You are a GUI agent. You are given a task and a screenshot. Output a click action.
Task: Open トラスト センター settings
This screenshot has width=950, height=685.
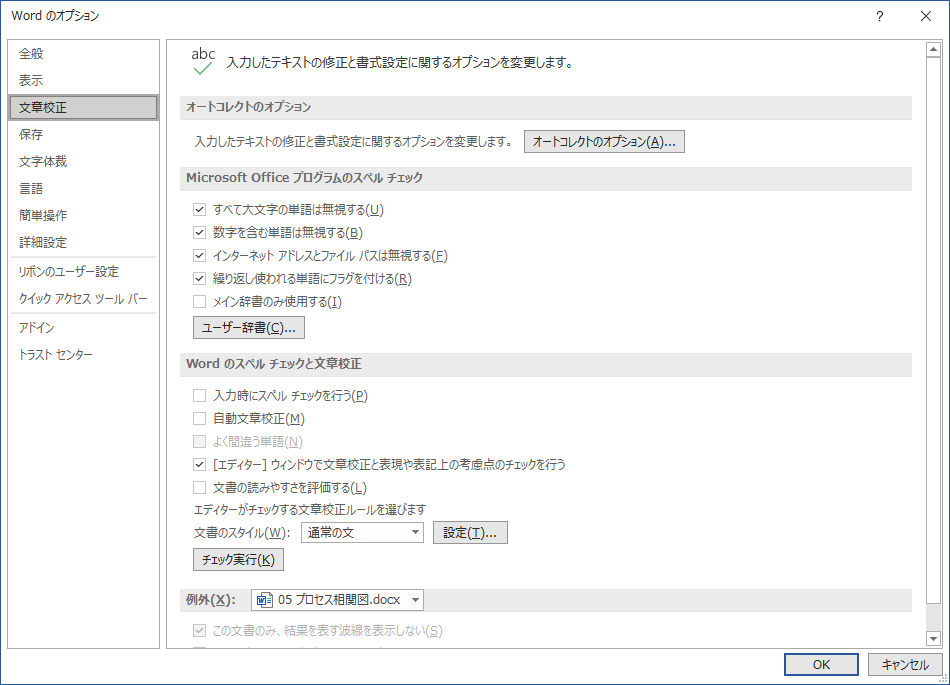tap(84, 354)
